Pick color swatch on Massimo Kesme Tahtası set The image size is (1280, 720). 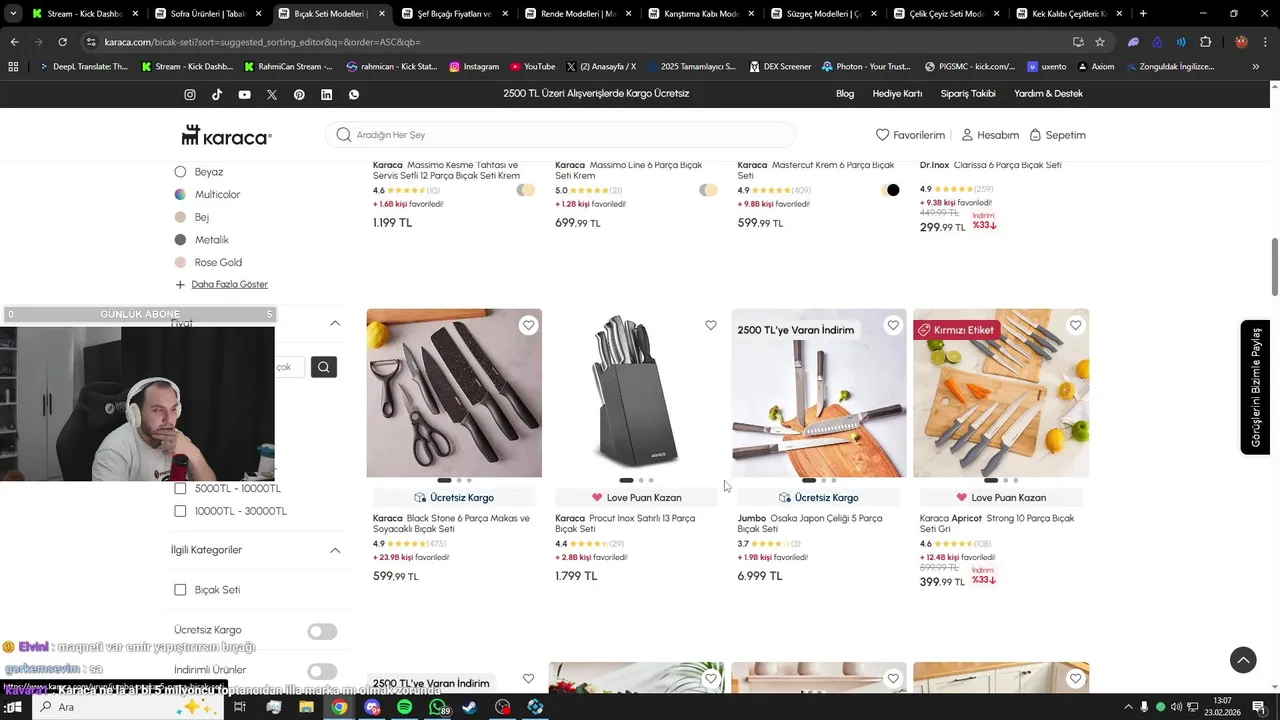[526, 190]
